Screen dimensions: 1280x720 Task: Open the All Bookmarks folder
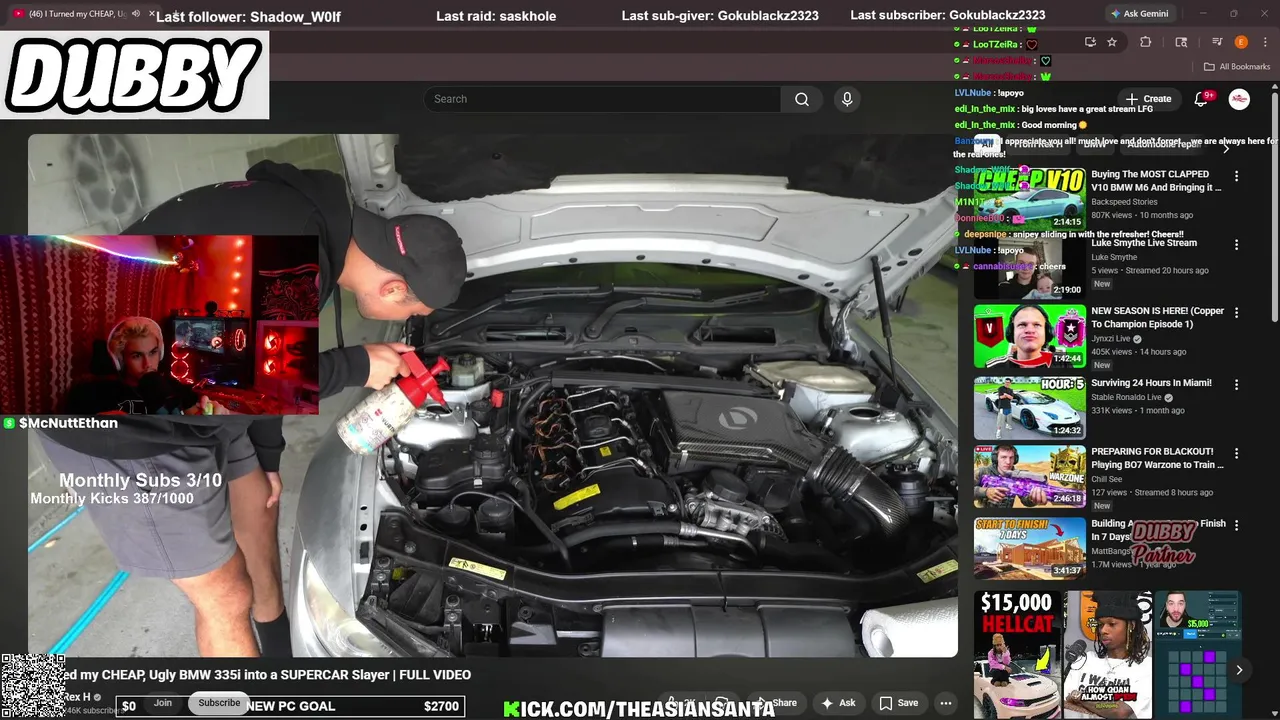1237,67
